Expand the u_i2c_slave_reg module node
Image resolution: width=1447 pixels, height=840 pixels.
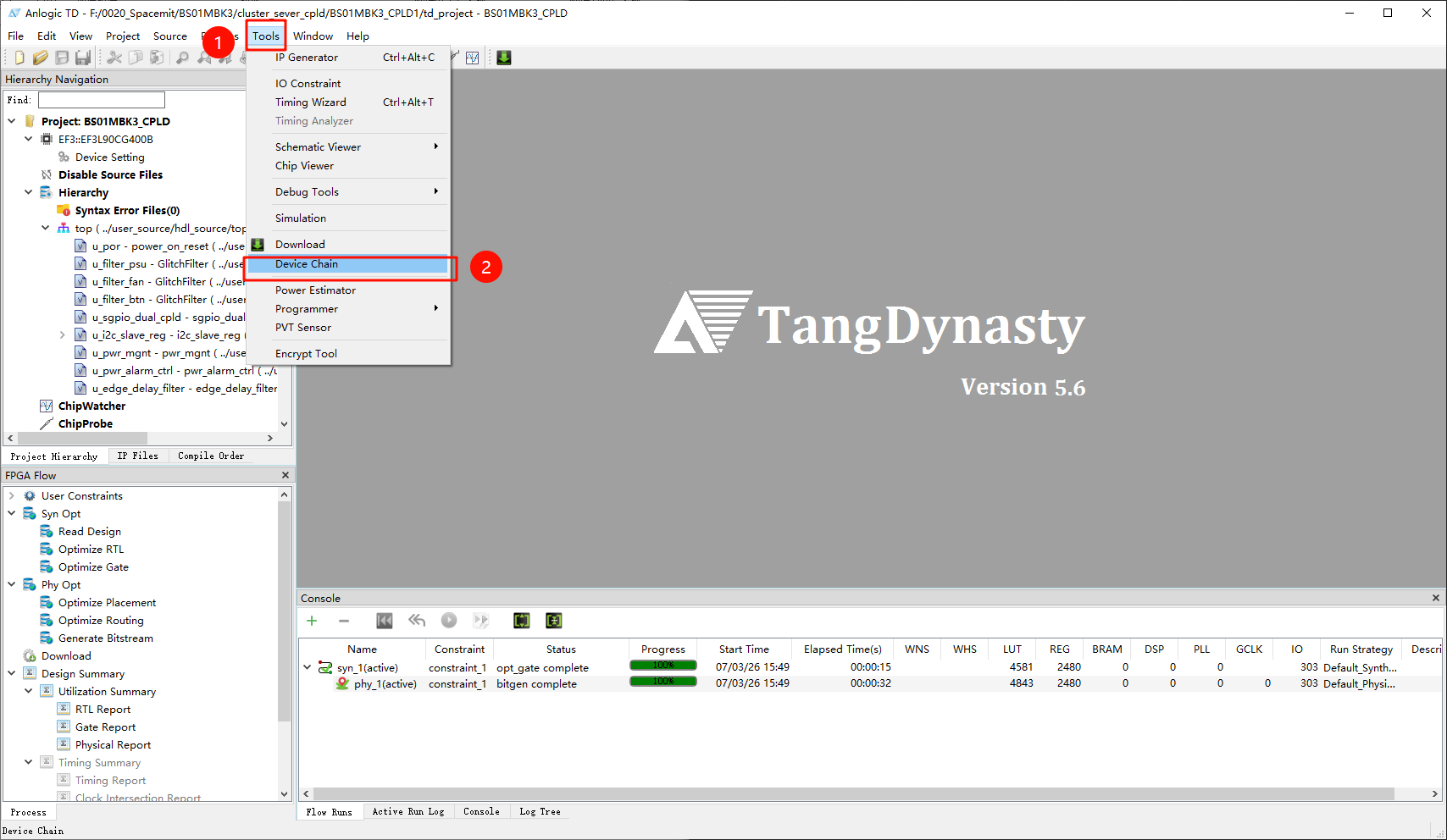(63, 335)
